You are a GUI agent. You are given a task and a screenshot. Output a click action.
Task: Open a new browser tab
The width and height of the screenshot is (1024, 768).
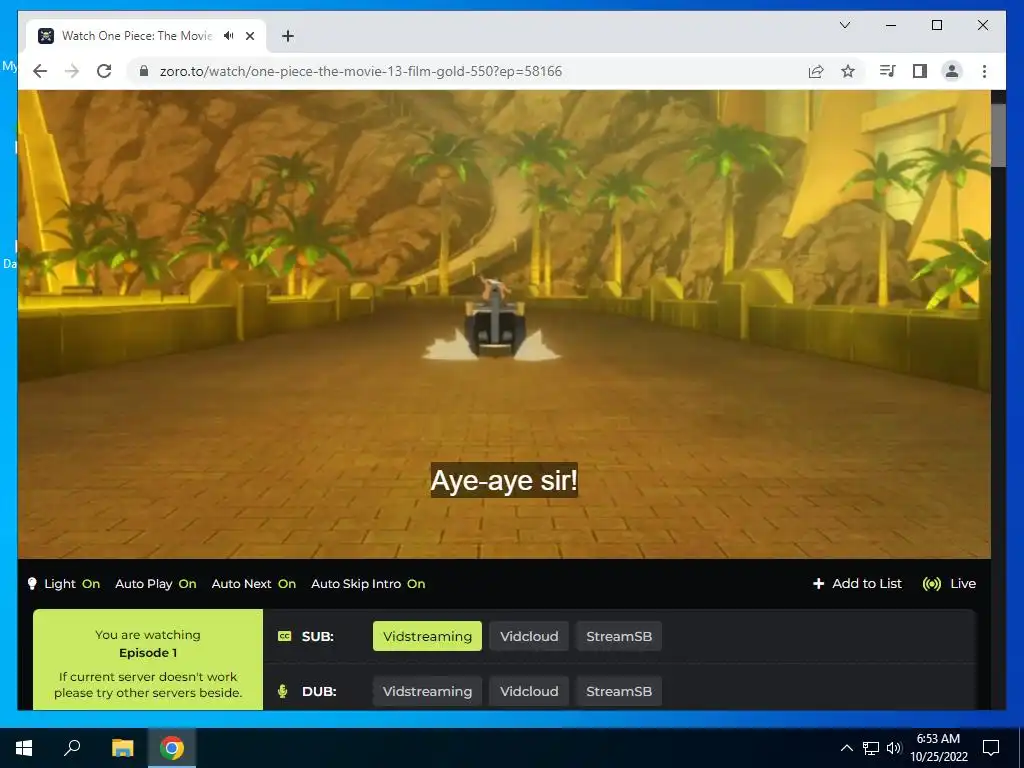coord(287,36)
